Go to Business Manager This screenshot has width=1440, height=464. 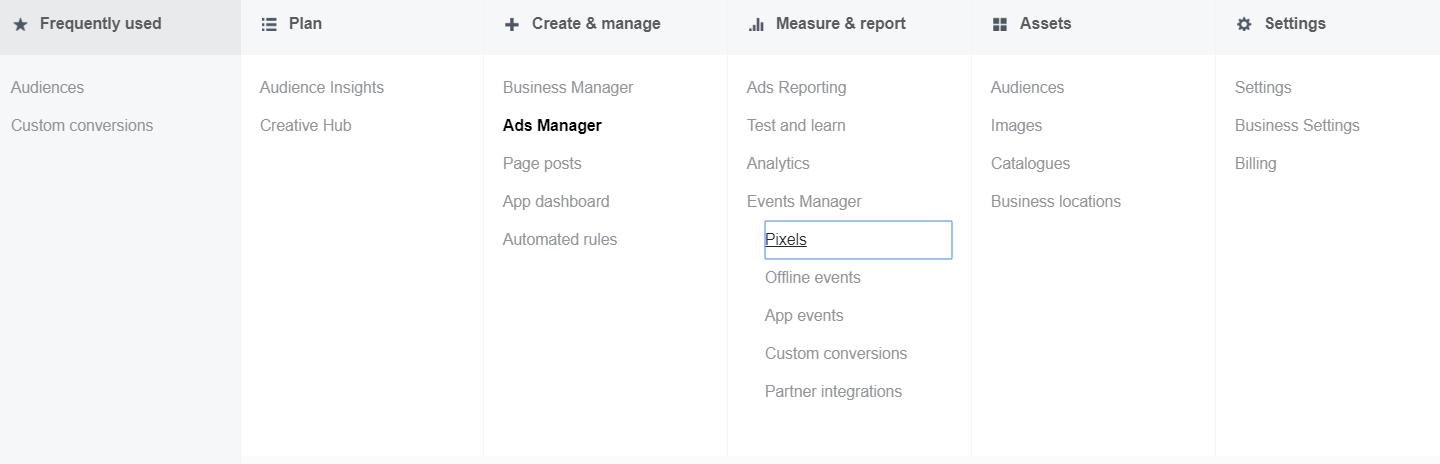[568, 88]
